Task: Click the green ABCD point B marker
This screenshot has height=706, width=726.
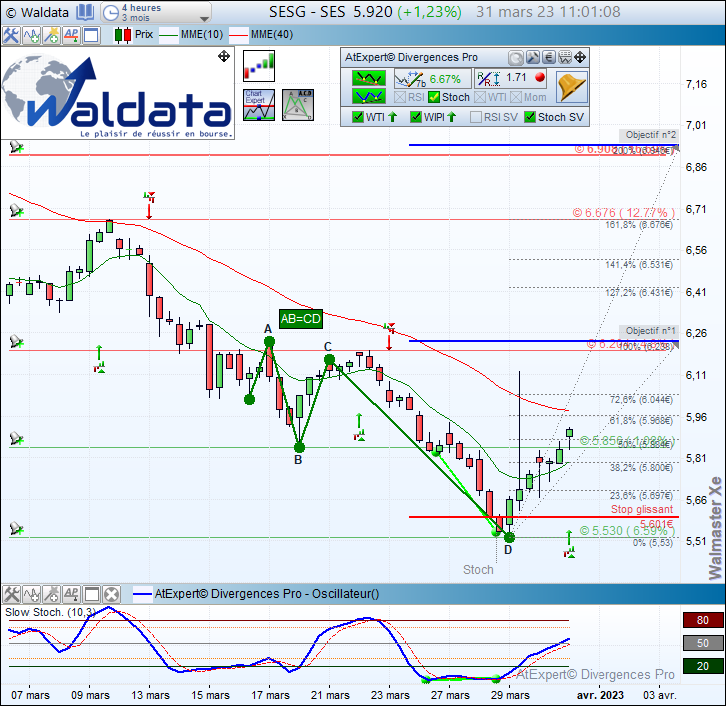Action: coord(299,448)
